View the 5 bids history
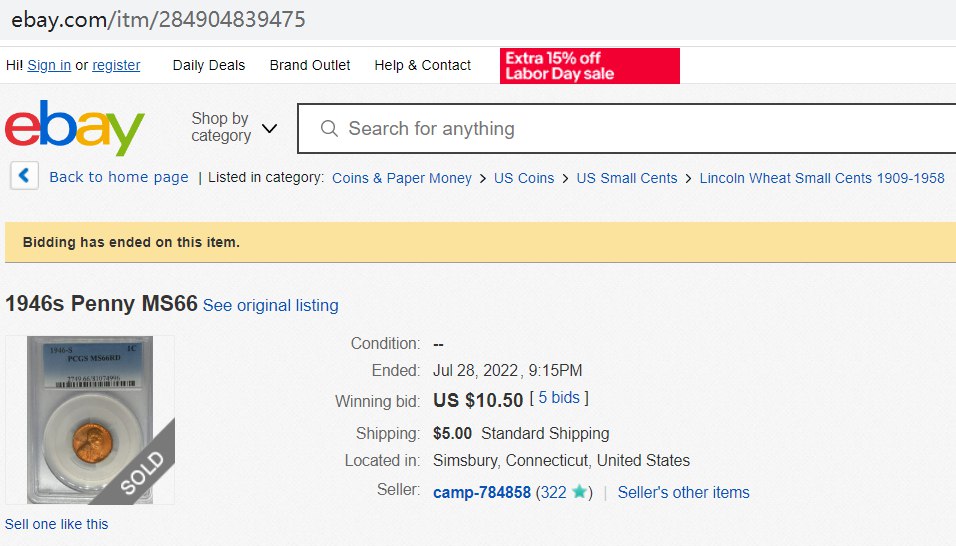This screenshot has width=956, height=546. pyautogui.click(x=558, y=398)
